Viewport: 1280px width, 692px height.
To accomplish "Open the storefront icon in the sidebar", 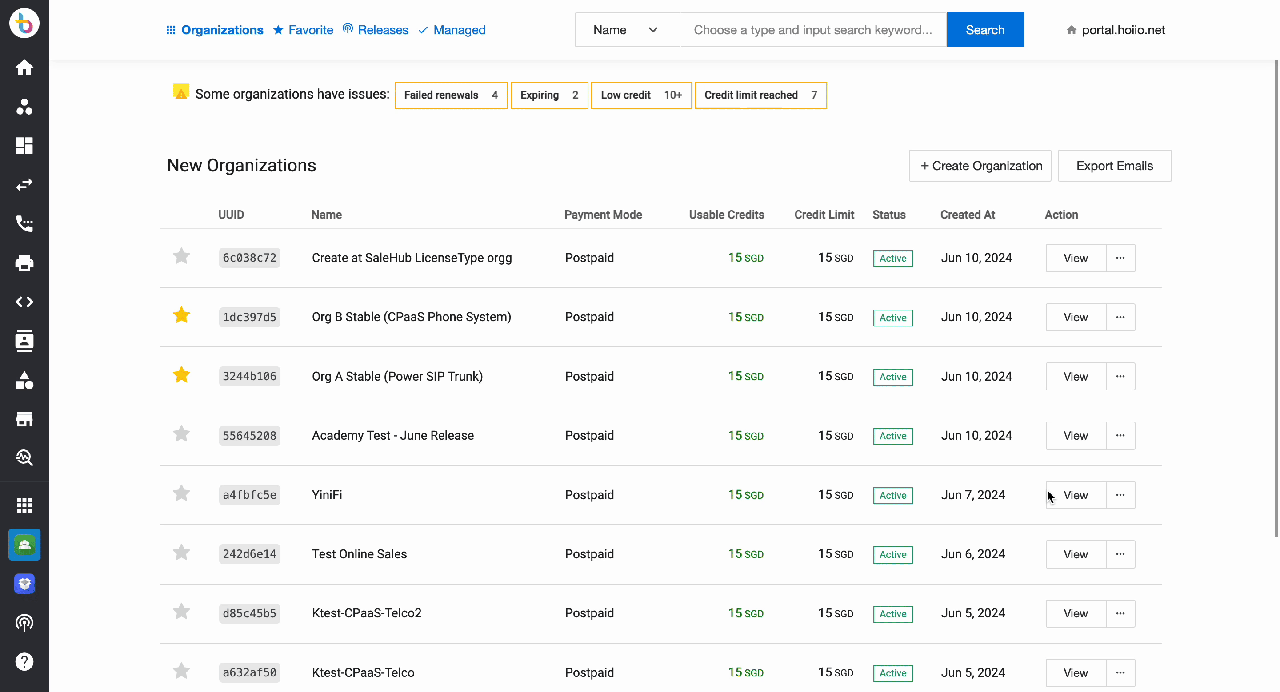I will tap(24, 419).
